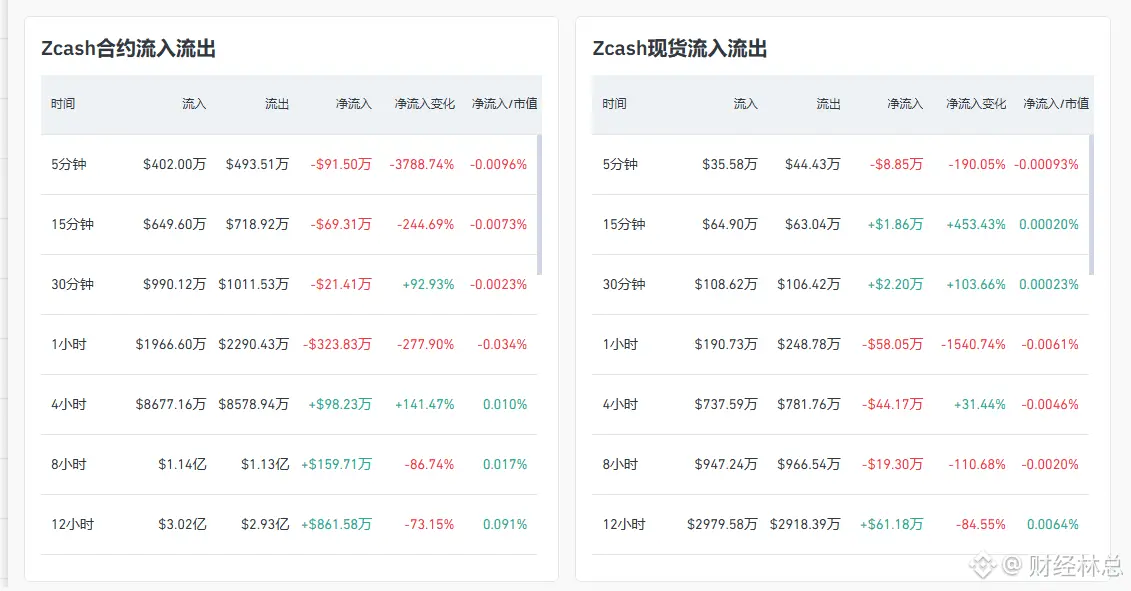Click the ratio -0.0096%
1131x591 pixels.
pyautogui.click(x=498, y=165)
